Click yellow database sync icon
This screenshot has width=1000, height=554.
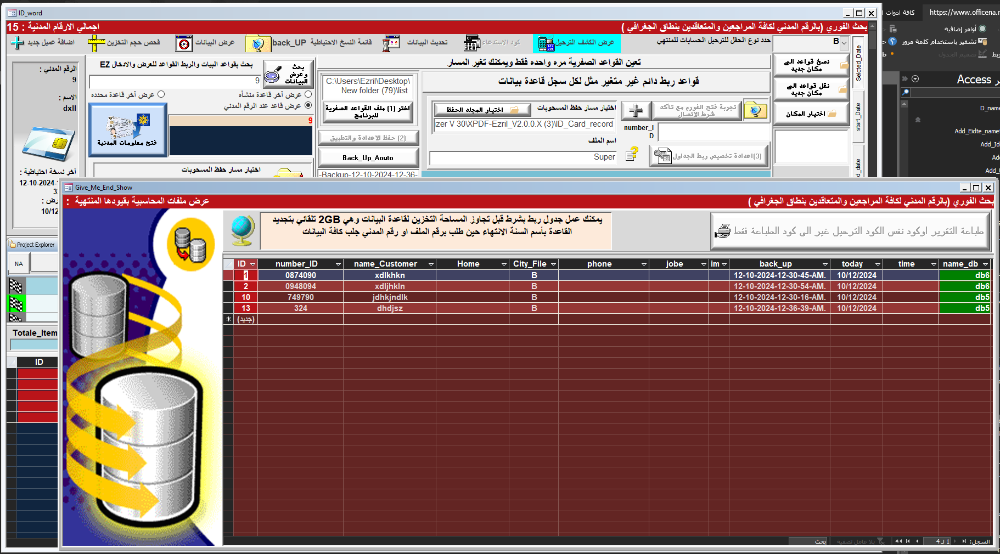coord(190,244)
